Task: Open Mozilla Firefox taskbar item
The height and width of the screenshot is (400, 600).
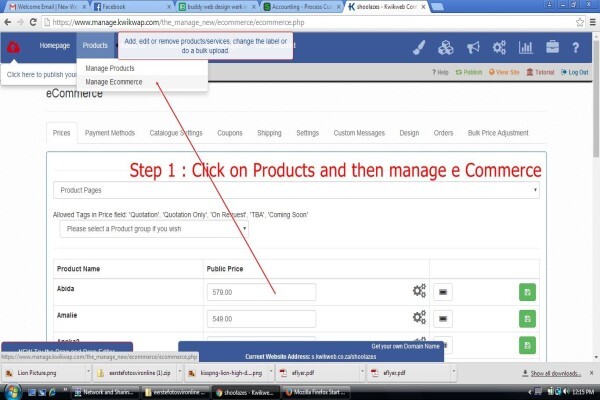Action: pyautogui.click(x=315, y=392)
